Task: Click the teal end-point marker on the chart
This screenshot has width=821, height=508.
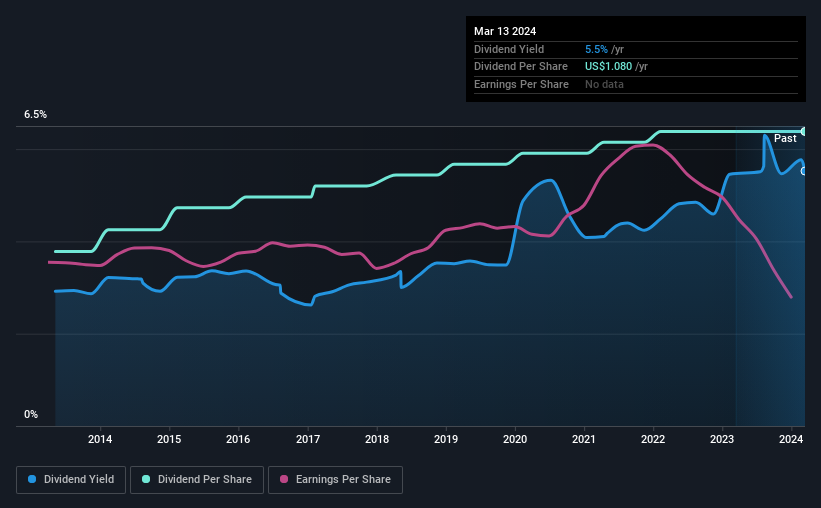Action: 804,131
